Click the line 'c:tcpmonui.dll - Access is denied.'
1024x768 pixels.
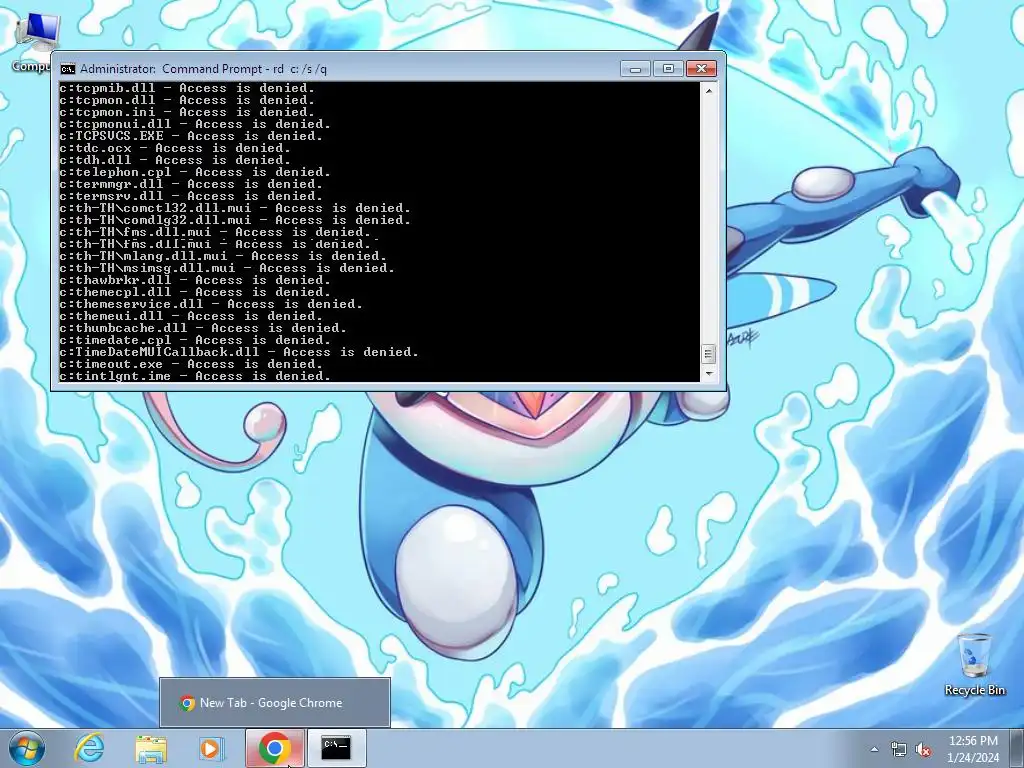click(195, 124)
